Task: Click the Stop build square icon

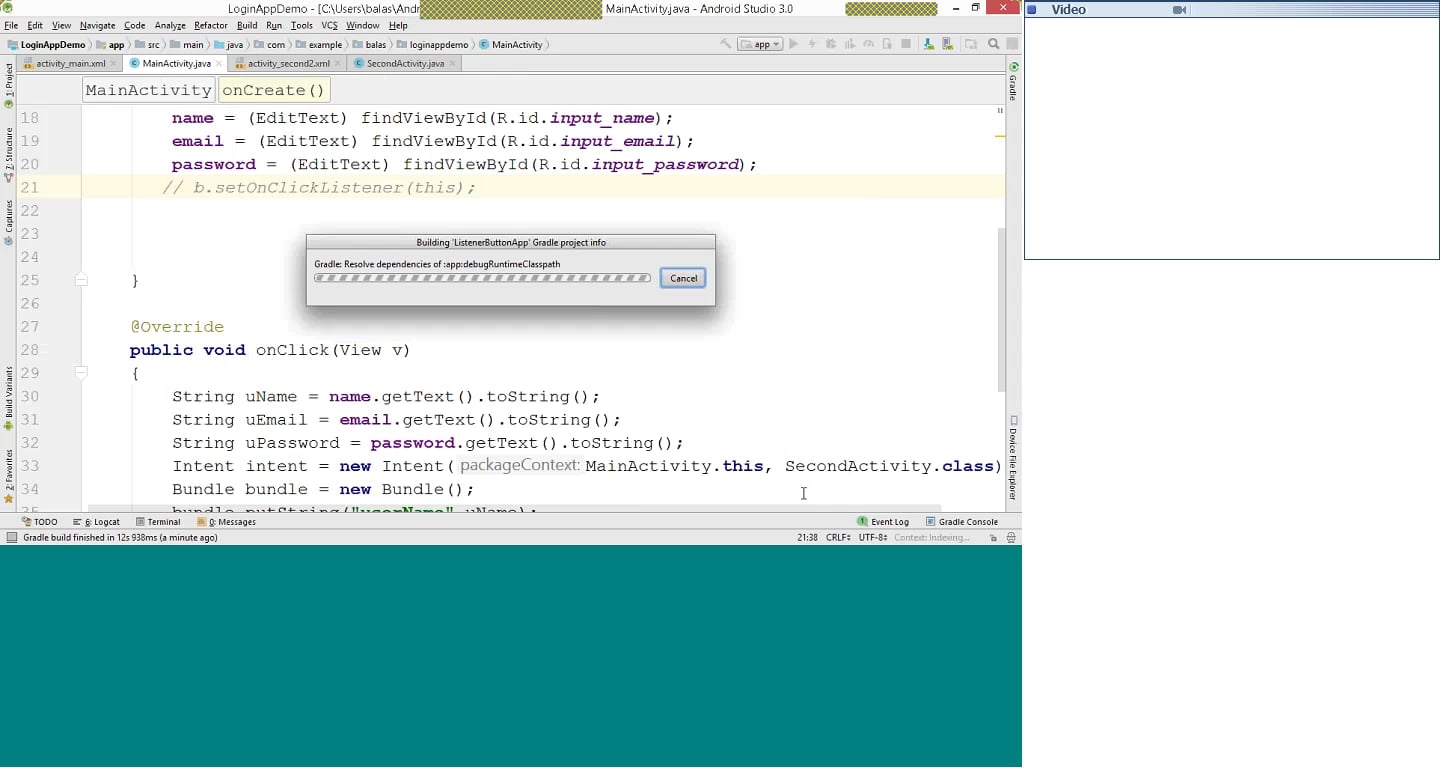Action: (906, 44)
